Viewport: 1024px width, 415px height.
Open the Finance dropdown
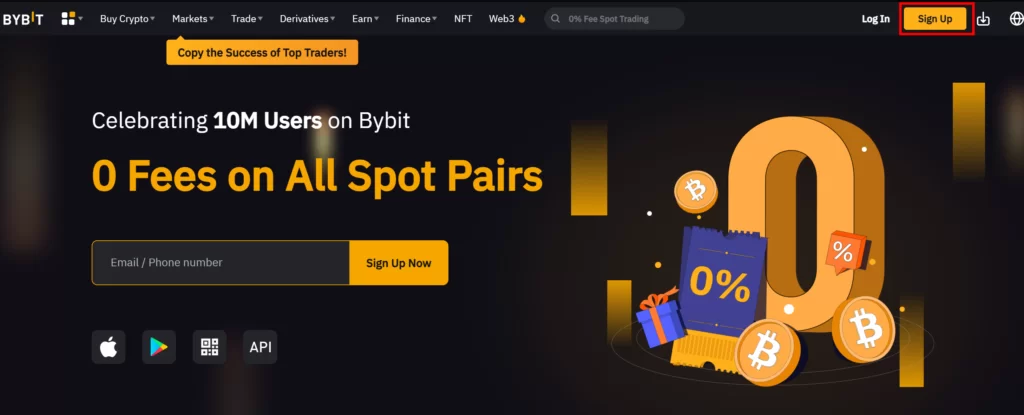tap(416, 19)
